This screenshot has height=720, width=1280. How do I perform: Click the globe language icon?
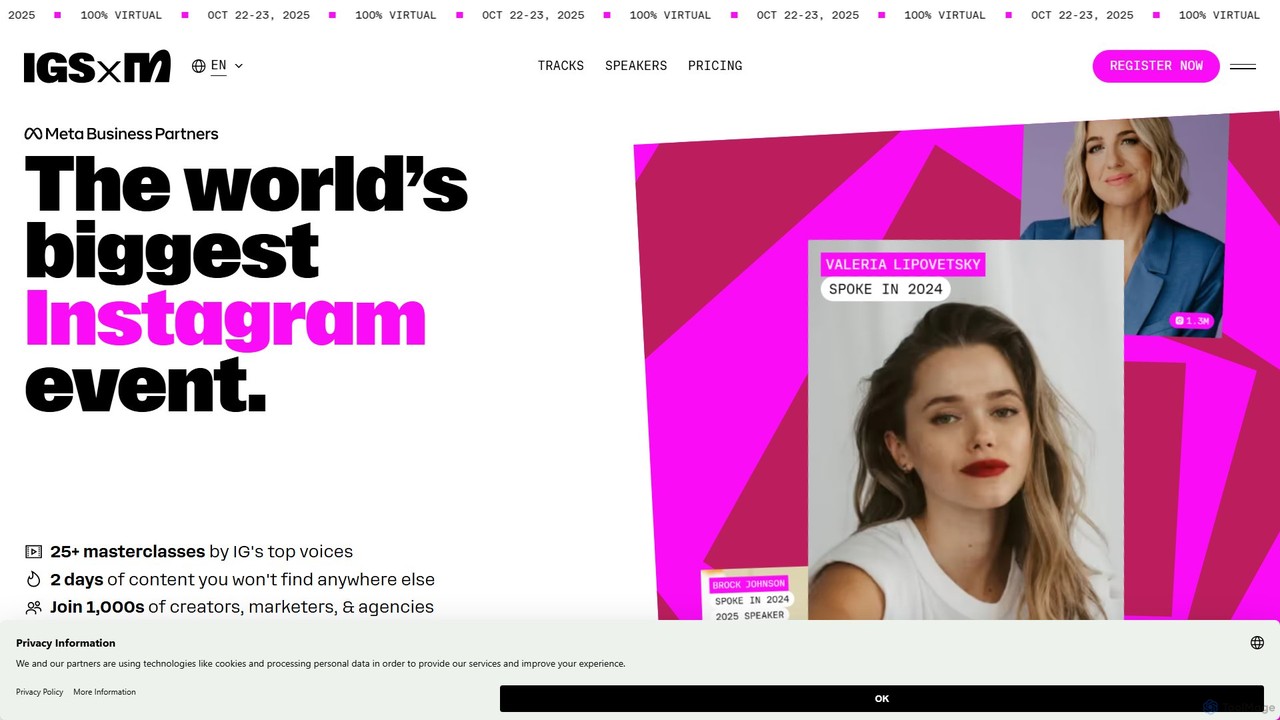pyautogui.click(x=199, y=66)
